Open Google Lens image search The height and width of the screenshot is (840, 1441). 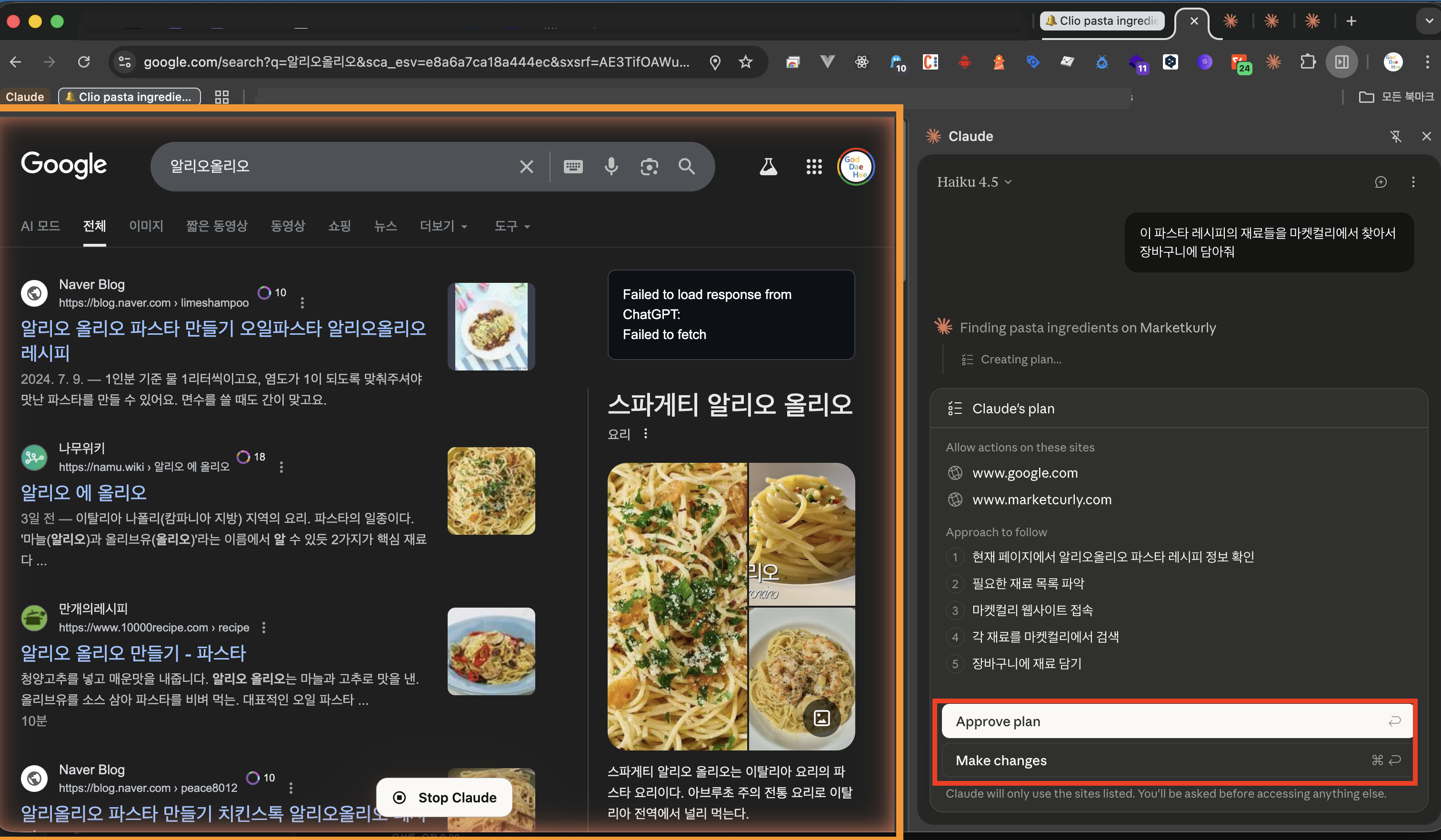pyautogui.click(x=649, y=166)
